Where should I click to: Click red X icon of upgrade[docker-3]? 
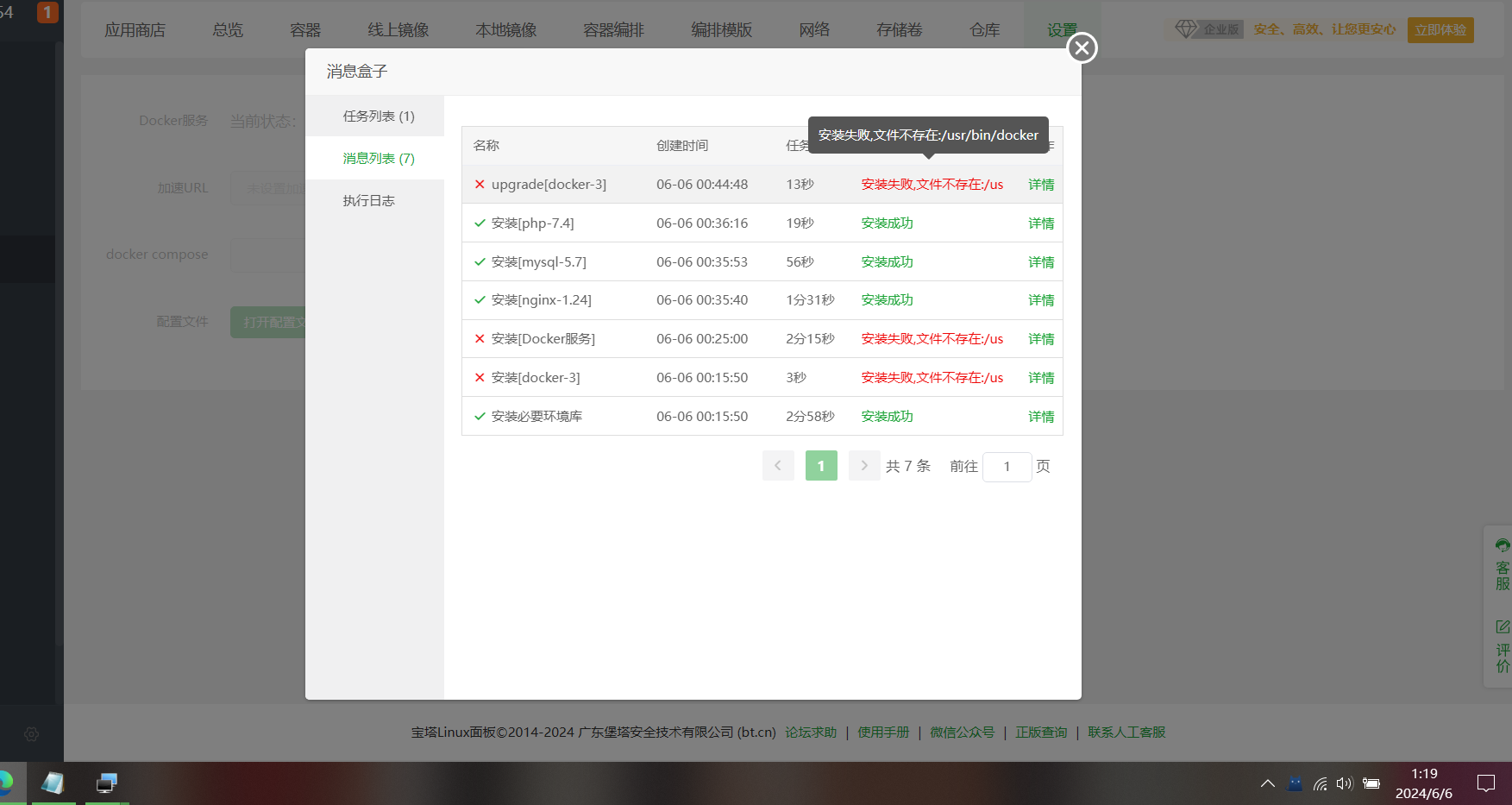click(x=480, y=184)
